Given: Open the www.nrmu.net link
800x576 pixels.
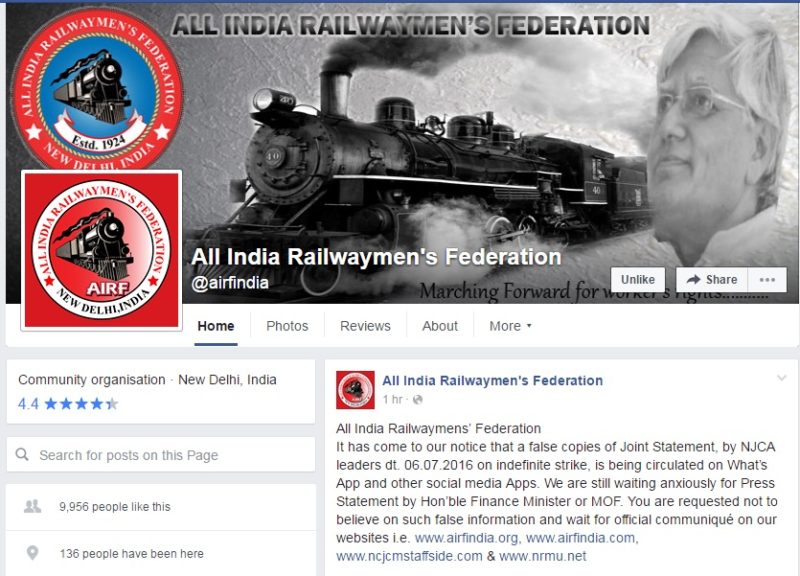Looking at the screenshot, I should pyautogui.click(x=543, y=556).
